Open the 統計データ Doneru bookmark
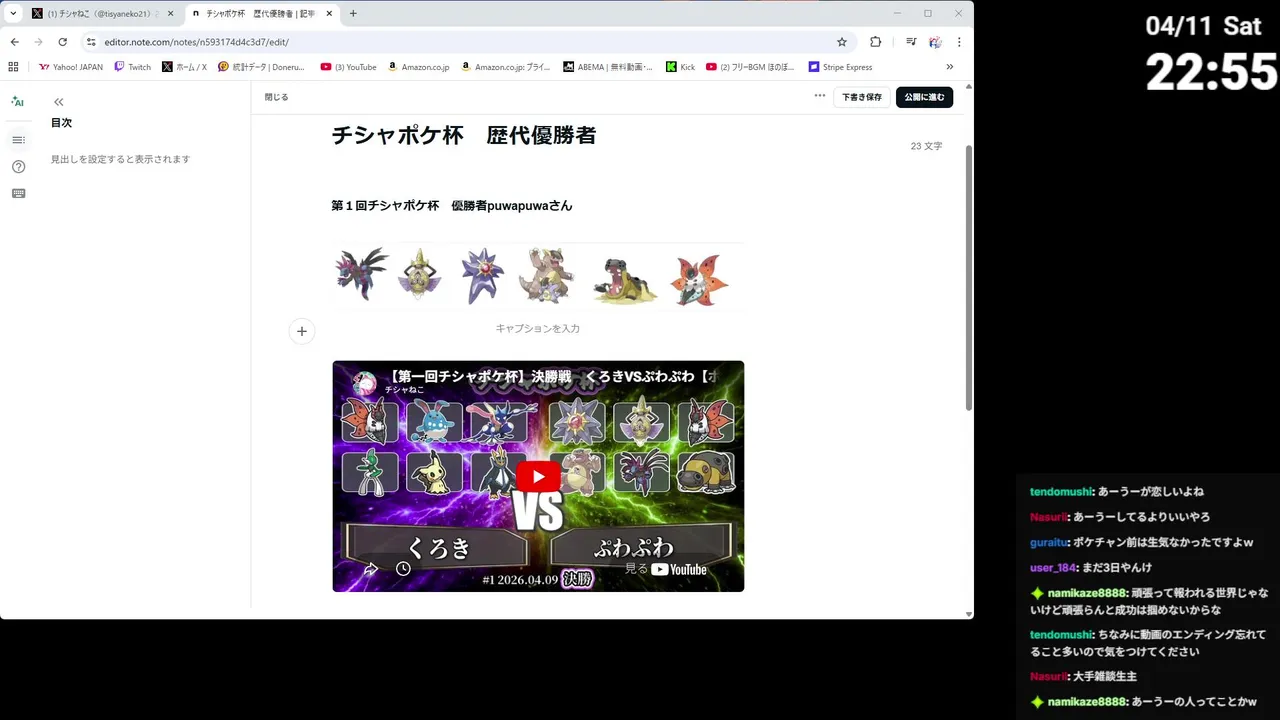The image size is (1280, 720). pyautogui.click(x=261, y=67)
